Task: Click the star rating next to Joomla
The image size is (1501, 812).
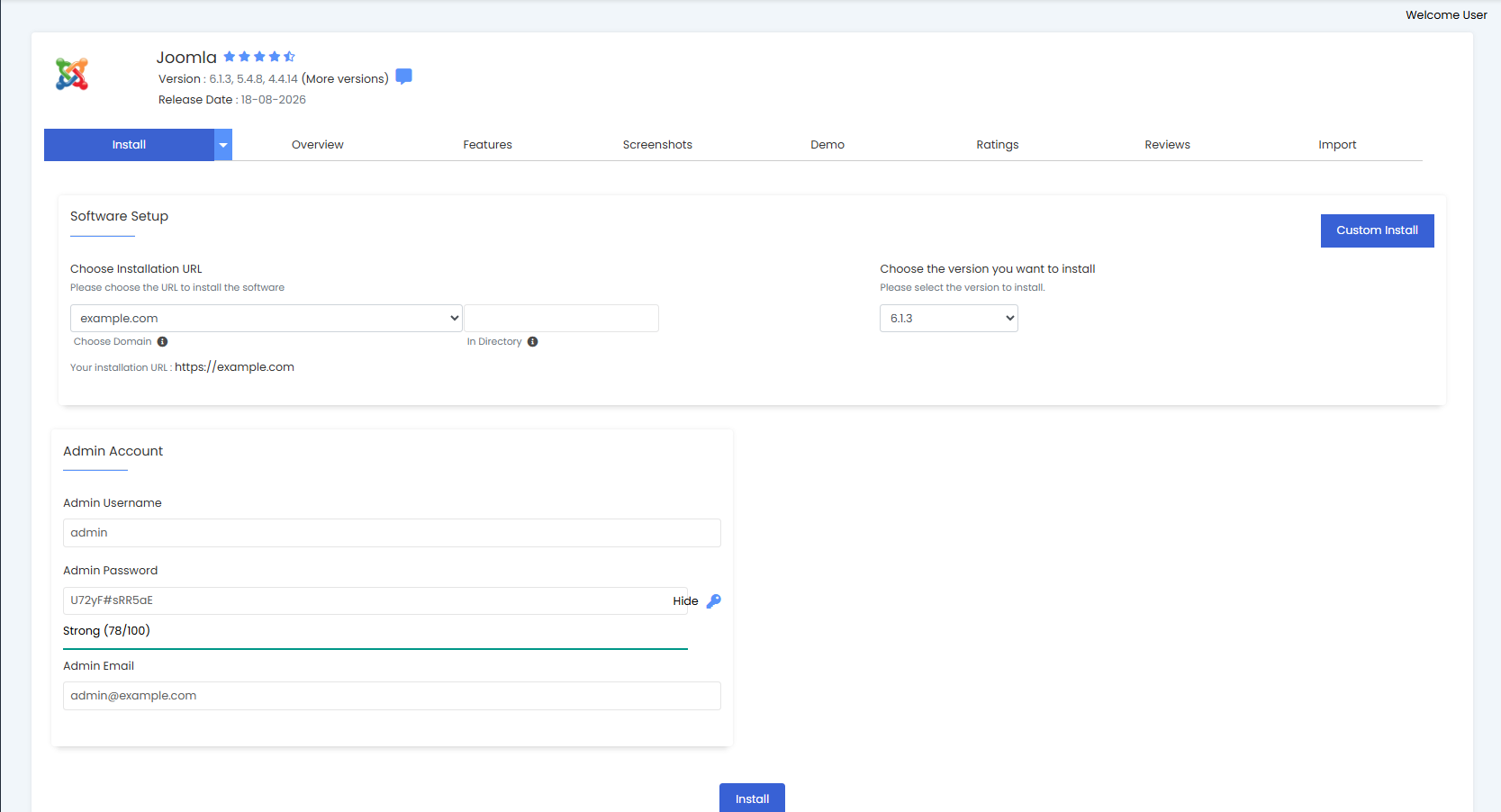Action: coord(259,57)
